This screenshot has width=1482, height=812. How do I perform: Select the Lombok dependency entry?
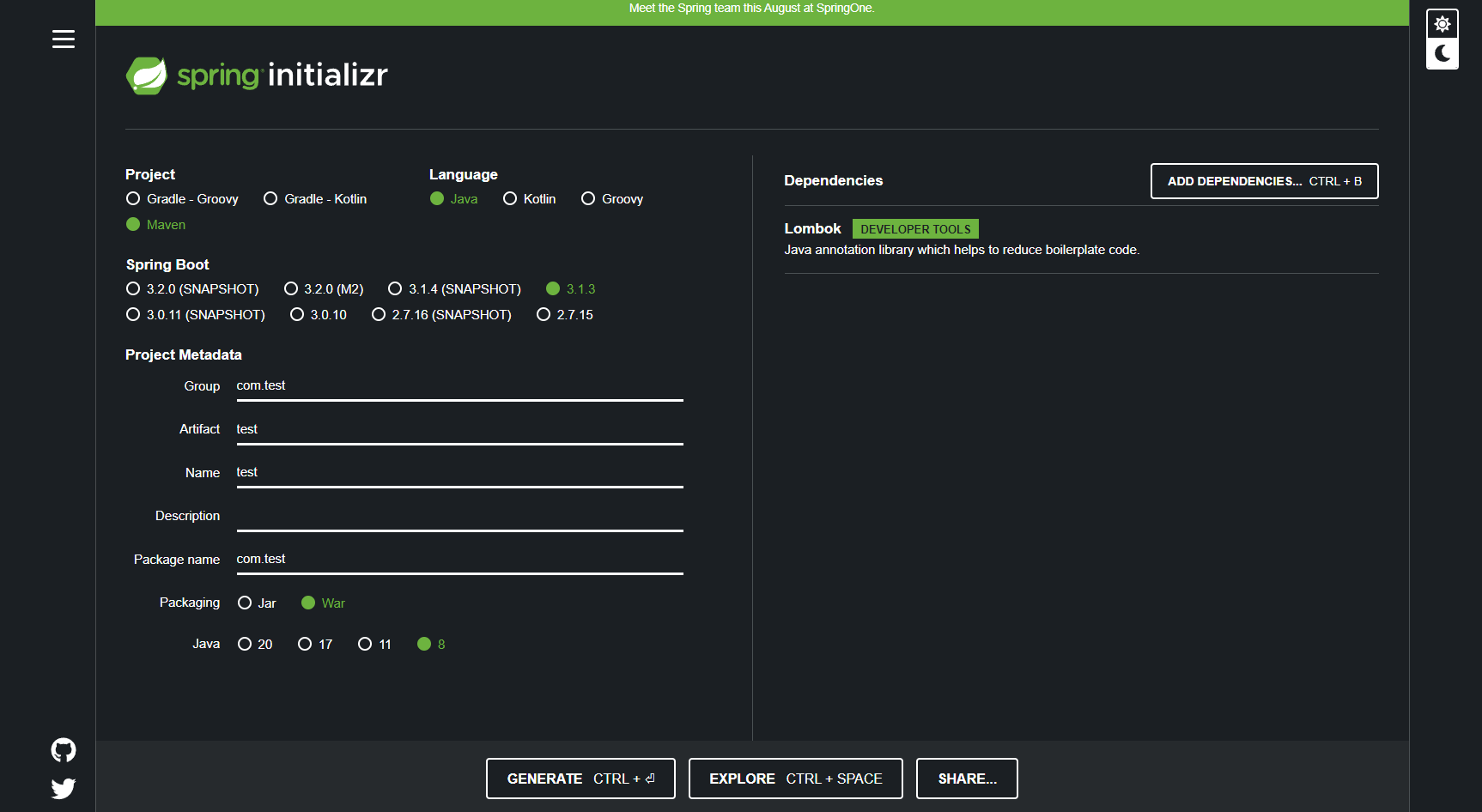(x=812, y=228)
